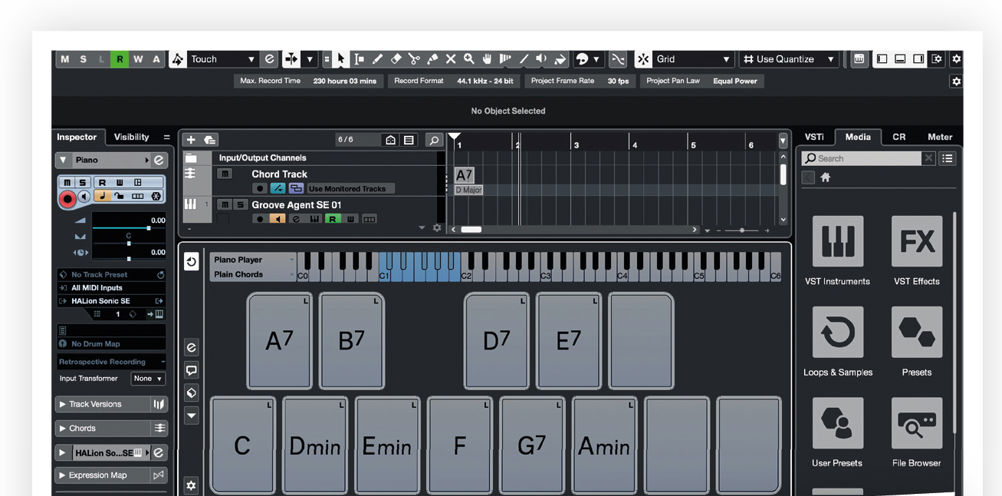This screenshot has height=496, width=1002.
Task: Select the Mute X tool
Action: tap(451, 59)
